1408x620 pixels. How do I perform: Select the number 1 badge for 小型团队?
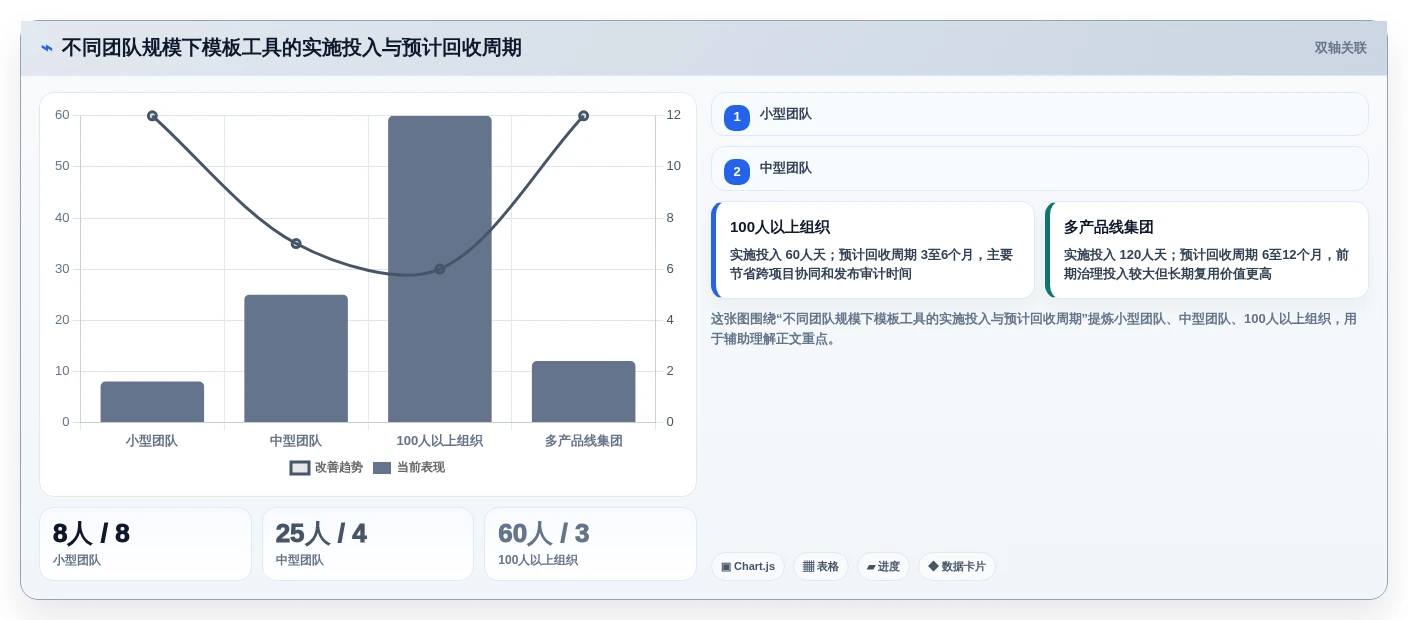pos(737,118)
